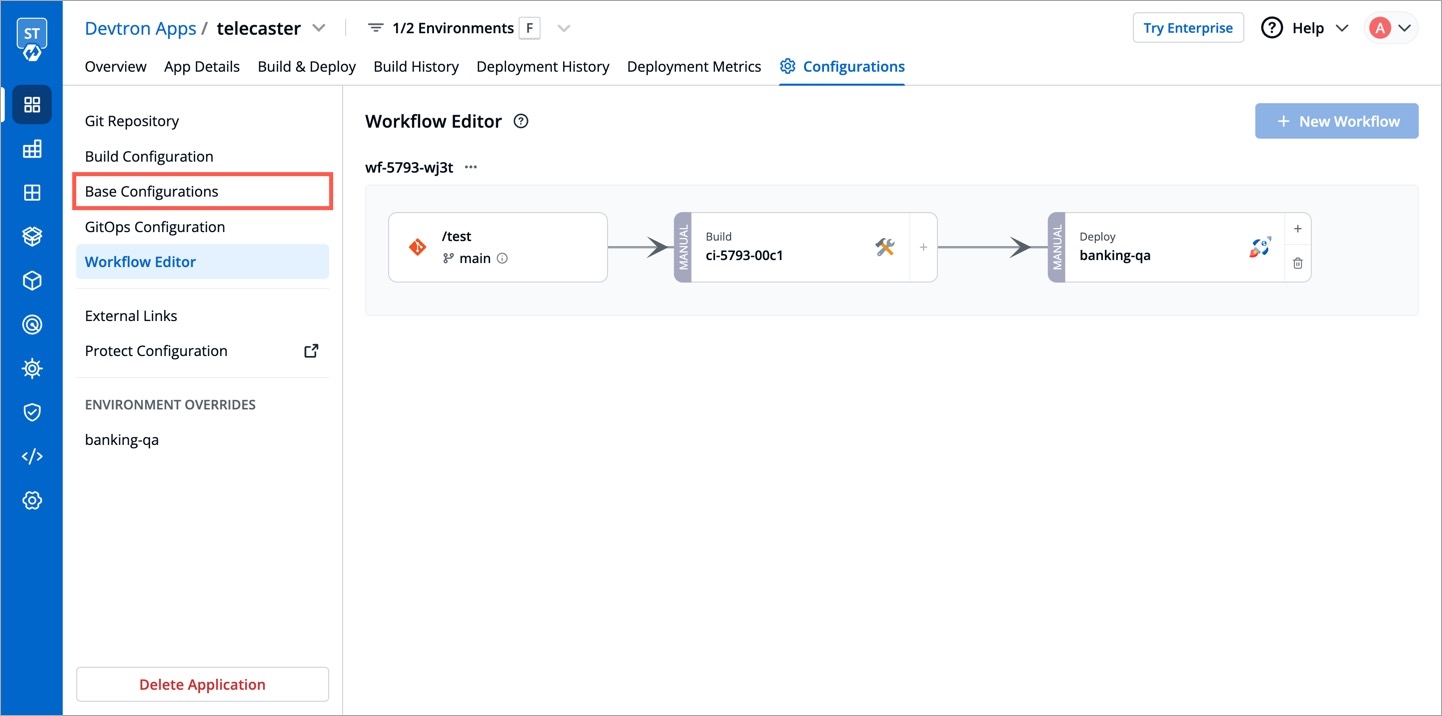Select the Deploy banking-qa pipeline node
This screenshot has height=716, width=1442.
(x=1160, y=247)
